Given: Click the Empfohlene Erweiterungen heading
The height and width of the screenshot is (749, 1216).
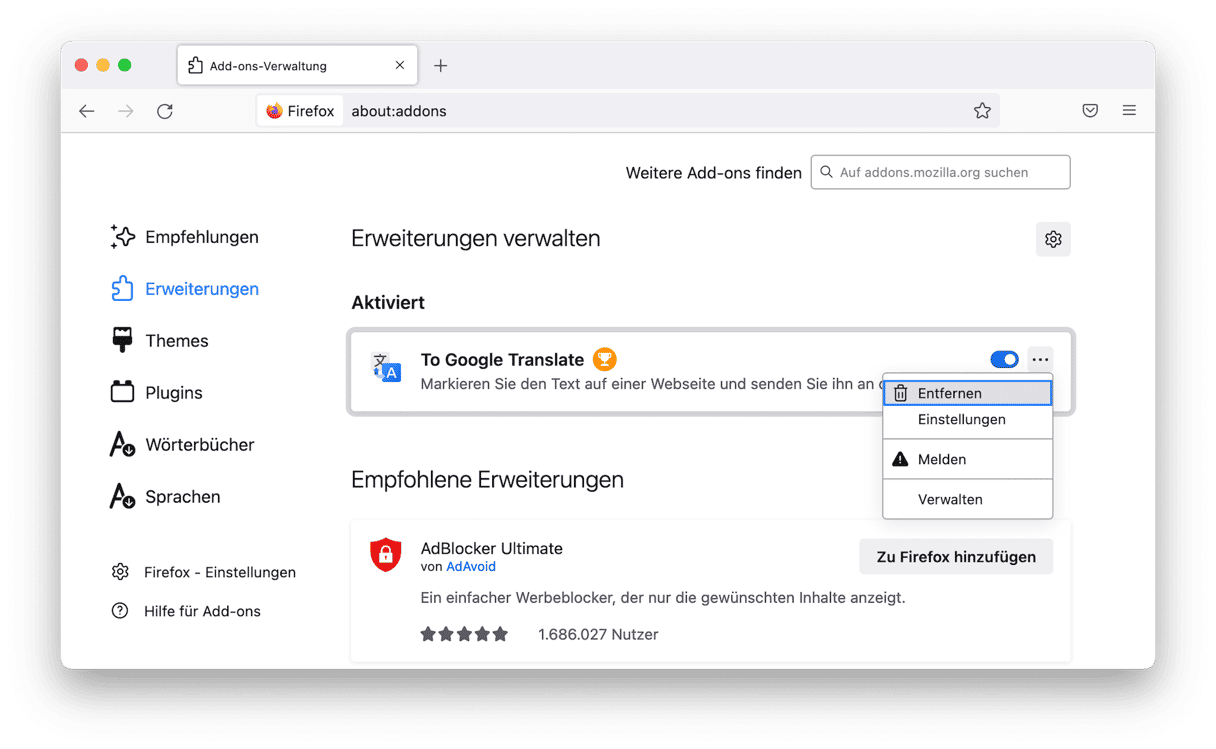Looking at the screenshot, I should pyautogui.click(x=487, y=479).
